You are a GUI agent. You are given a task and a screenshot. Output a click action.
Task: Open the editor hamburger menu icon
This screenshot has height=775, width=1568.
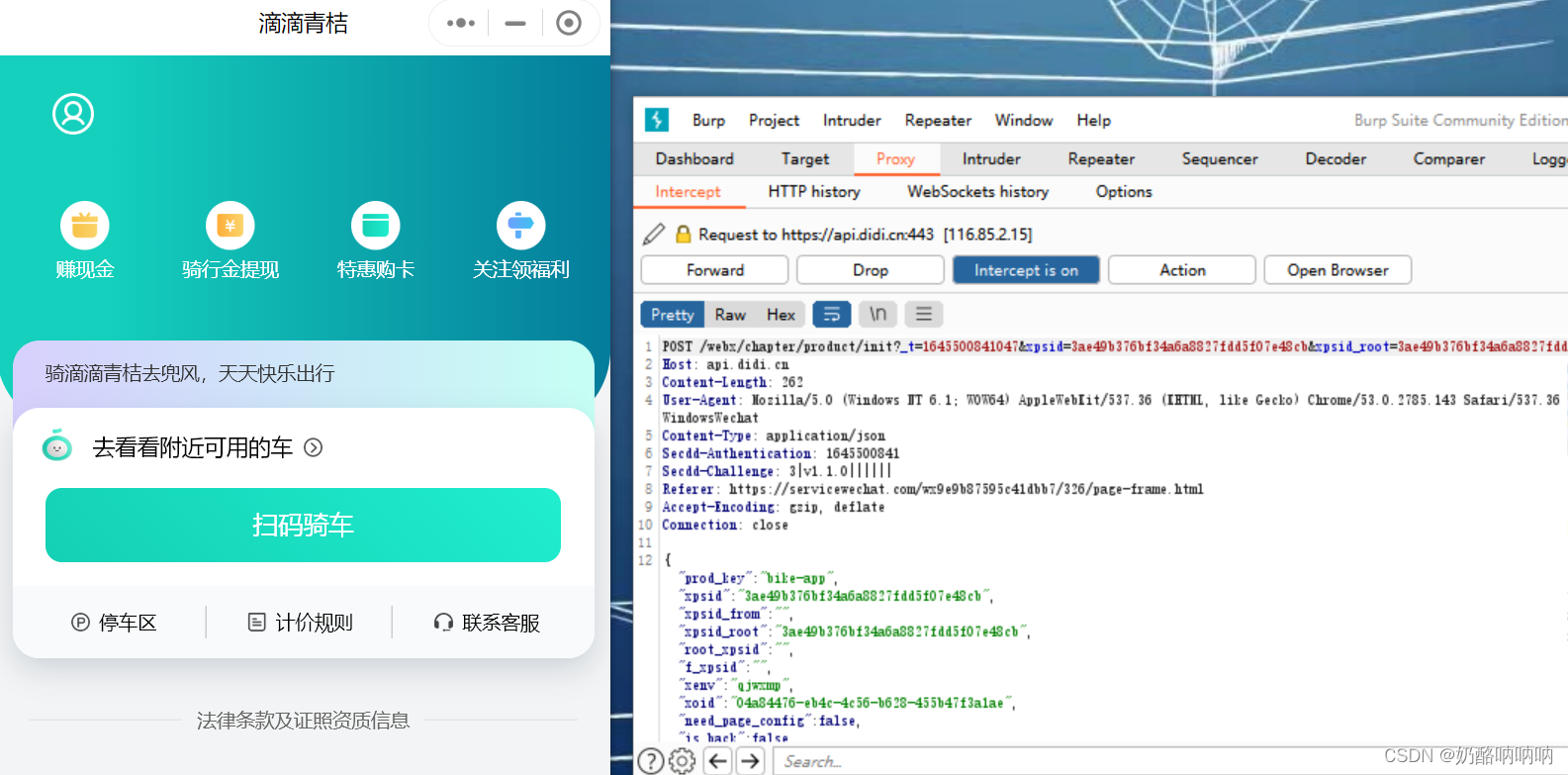pyautogui.click(x=923, y=314)
